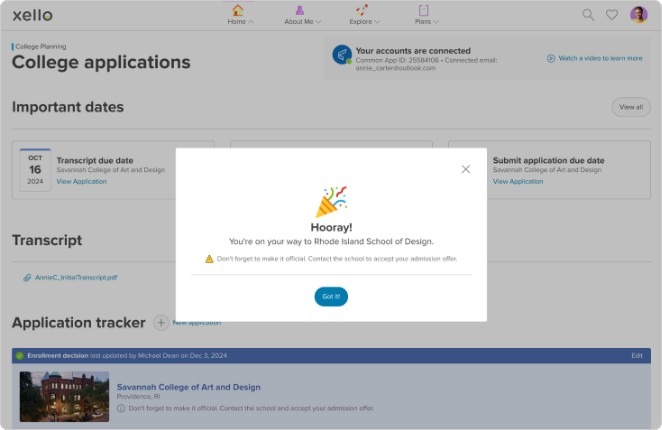Image resolution: width=662 pixels, height=430 pixels.
Task: Click the Common App connected icon
Action: tap(342, 54)
